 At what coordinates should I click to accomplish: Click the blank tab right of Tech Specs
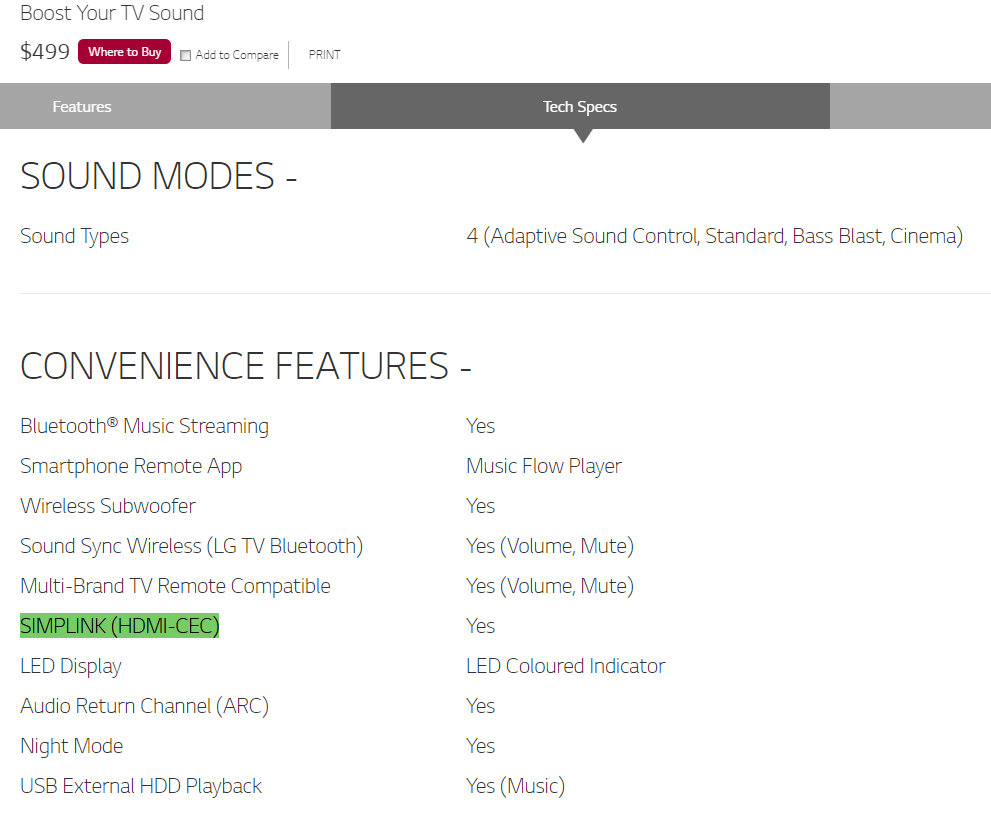click(909, 107)
